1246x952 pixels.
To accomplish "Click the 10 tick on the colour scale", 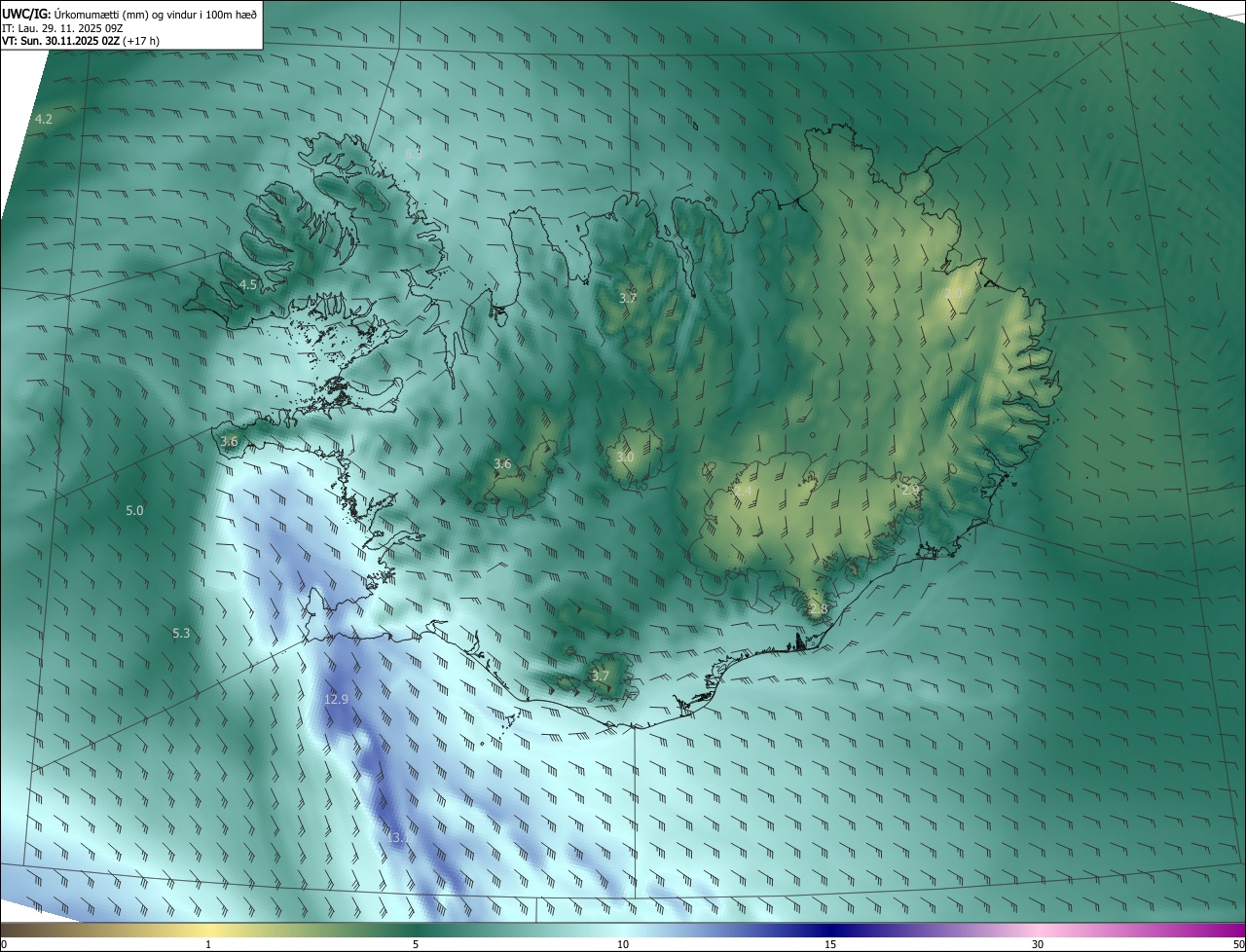I will [623, 944].
